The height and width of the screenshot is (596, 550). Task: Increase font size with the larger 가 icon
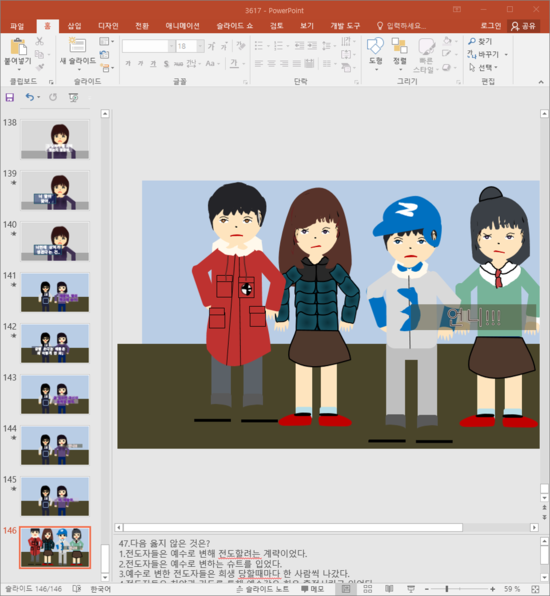click(x=211, y=46)
